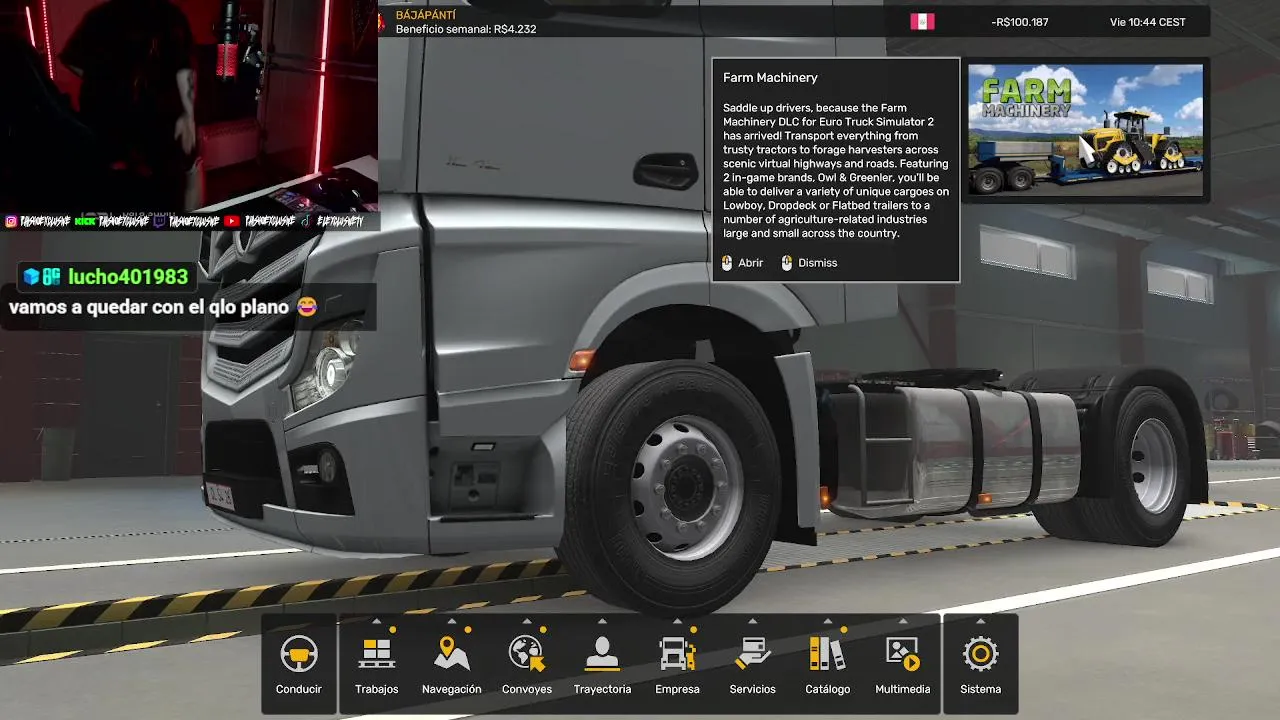This screenshot has width=1280, height=720.
Task: Open the Empresa truck company icon
Action: (x=677, y=655)
